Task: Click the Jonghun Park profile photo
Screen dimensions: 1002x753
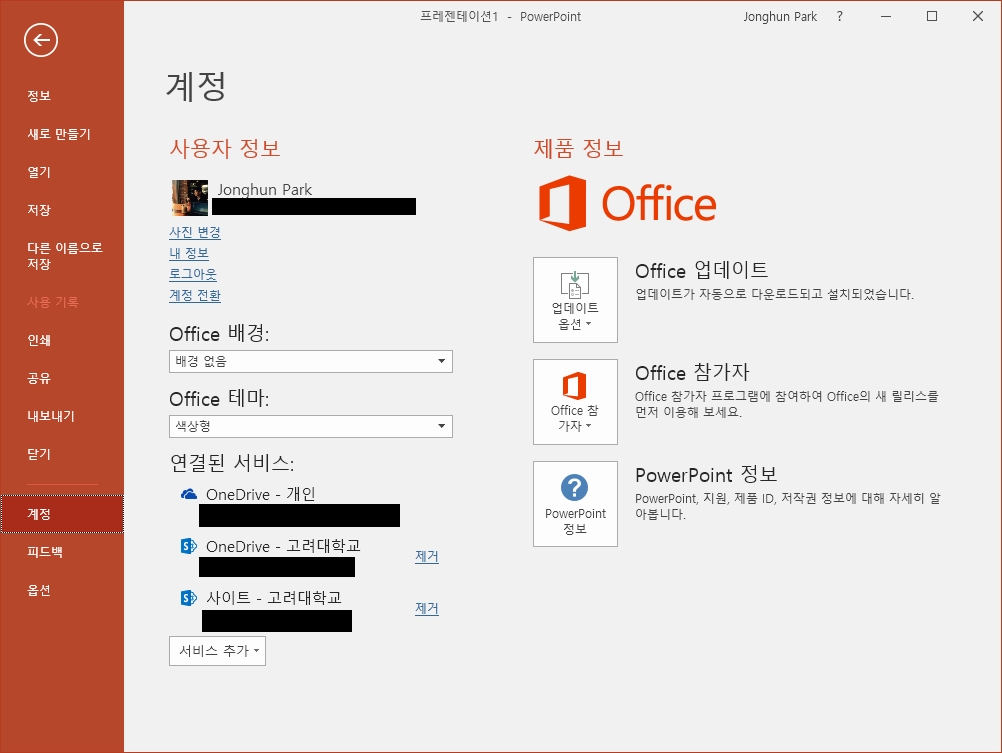Action: coord(190,198)
